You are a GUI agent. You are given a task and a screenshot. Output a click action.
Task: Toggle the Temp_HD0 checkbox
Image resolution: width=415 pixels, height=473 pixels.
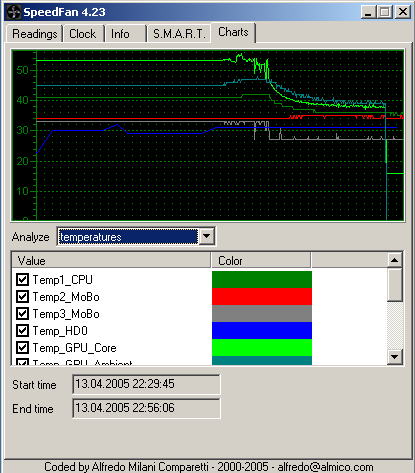point(22,330)
